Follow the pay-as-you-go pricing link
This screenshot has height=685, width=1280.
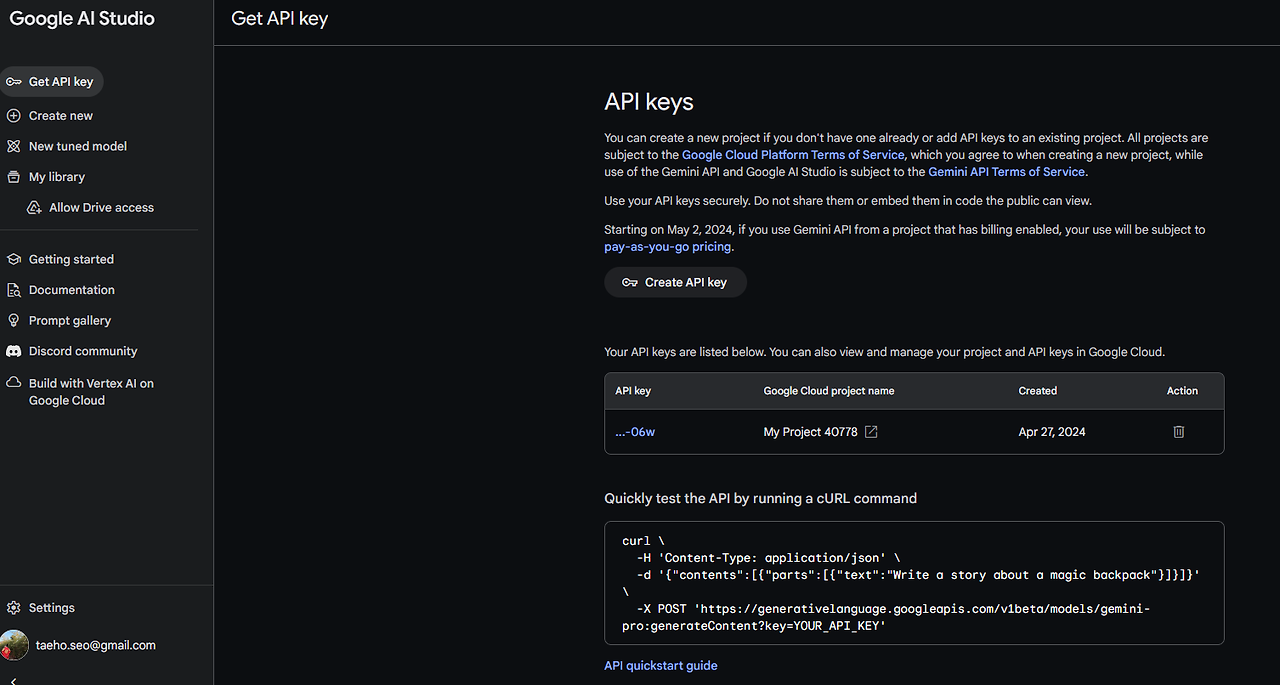[x=668, y=246]
